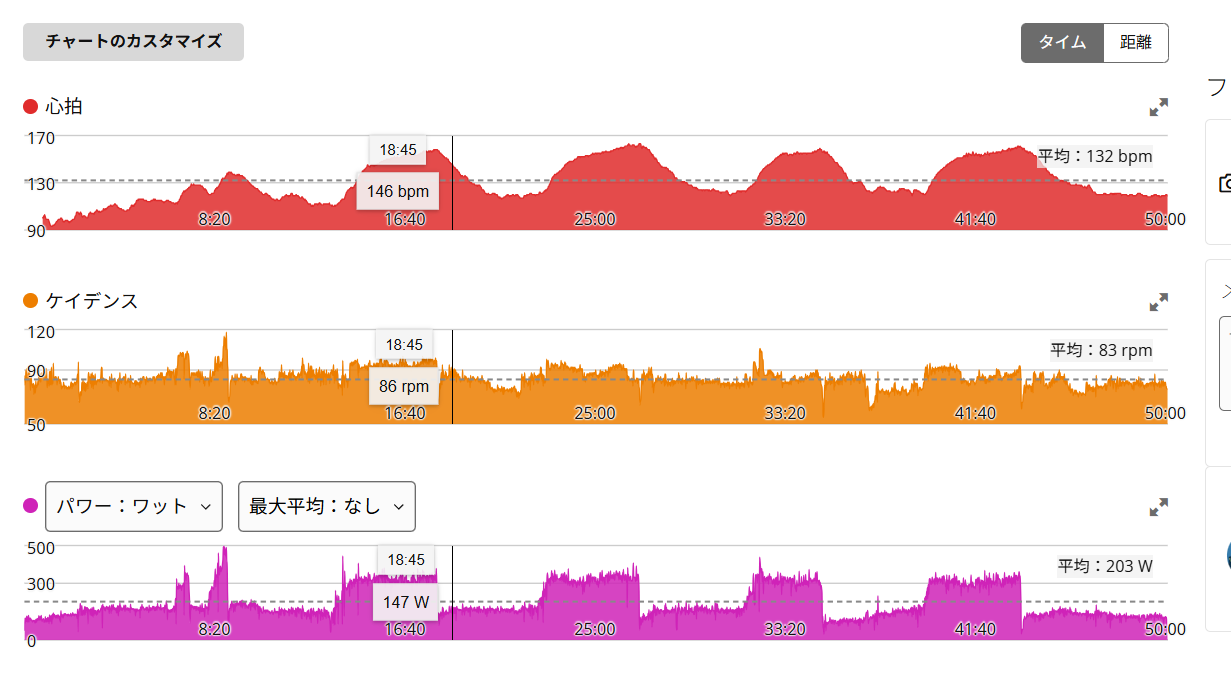Click the camera icon at right edge
This screenshot has width=1231, height=689.
(1224, 183)
